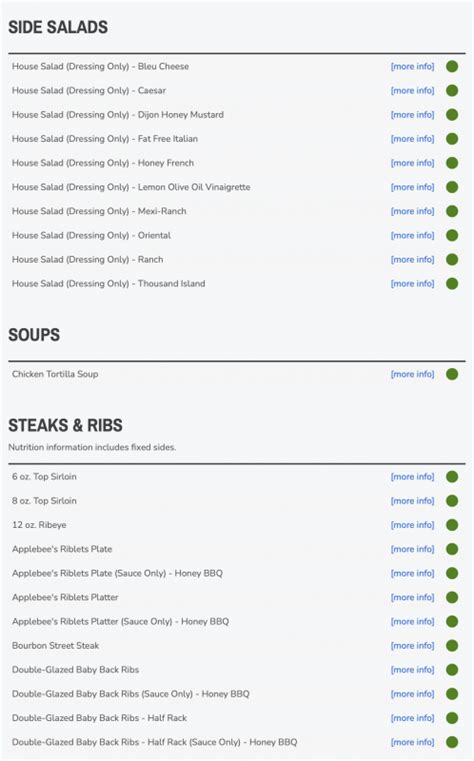Screen dimensions: 474x761
Task: Select green dot for Mexi-Ranch house salad
Action: pos(452,212)
